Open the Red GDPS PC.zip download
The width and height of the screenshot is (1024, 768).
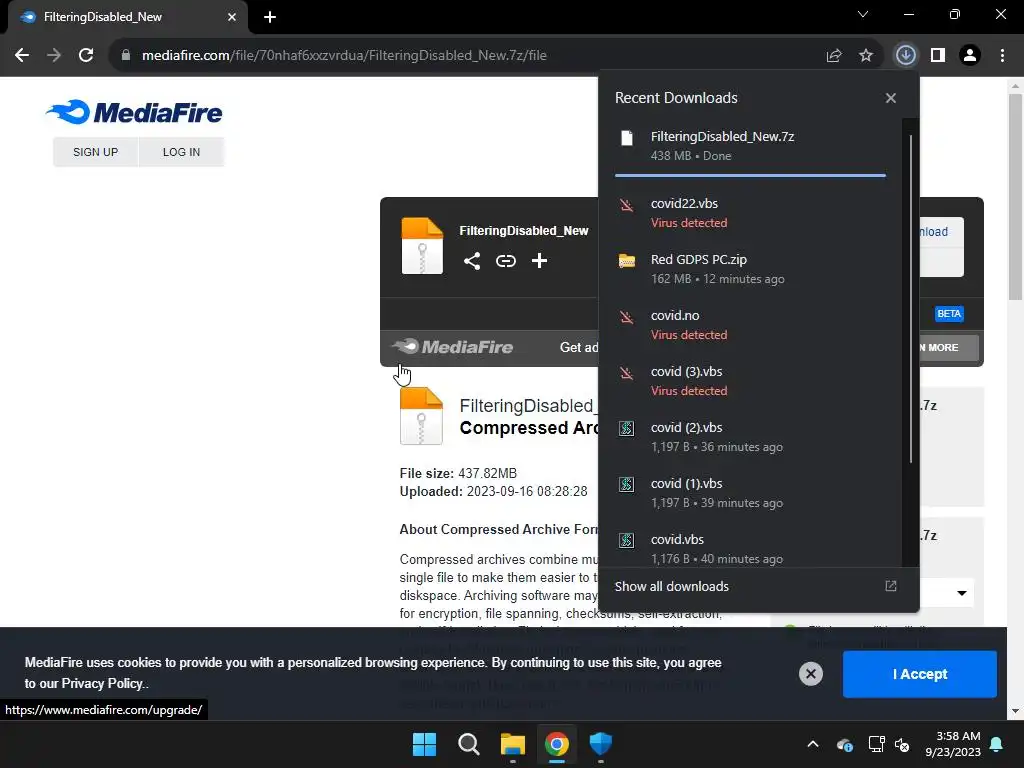(x=750, y=269)
